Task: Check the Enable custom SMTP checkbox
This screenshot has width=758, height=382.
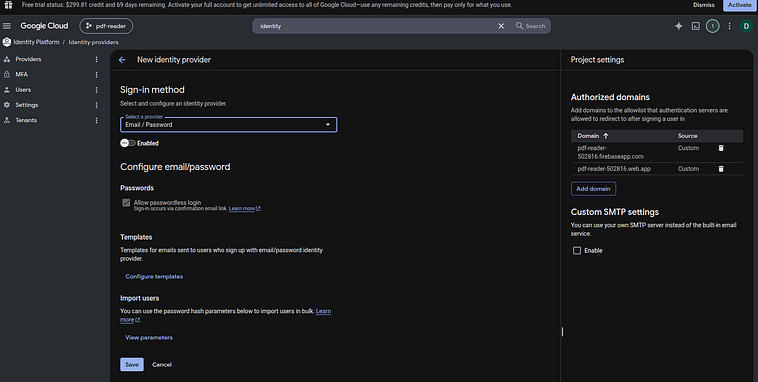Action: [577, 250]
